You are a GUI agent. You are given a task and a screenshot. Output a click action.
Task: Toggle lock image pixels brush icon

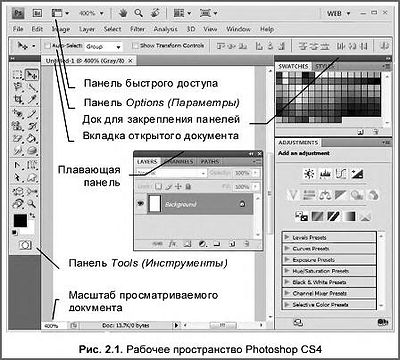pyautogui.click(x=169, y=187)
